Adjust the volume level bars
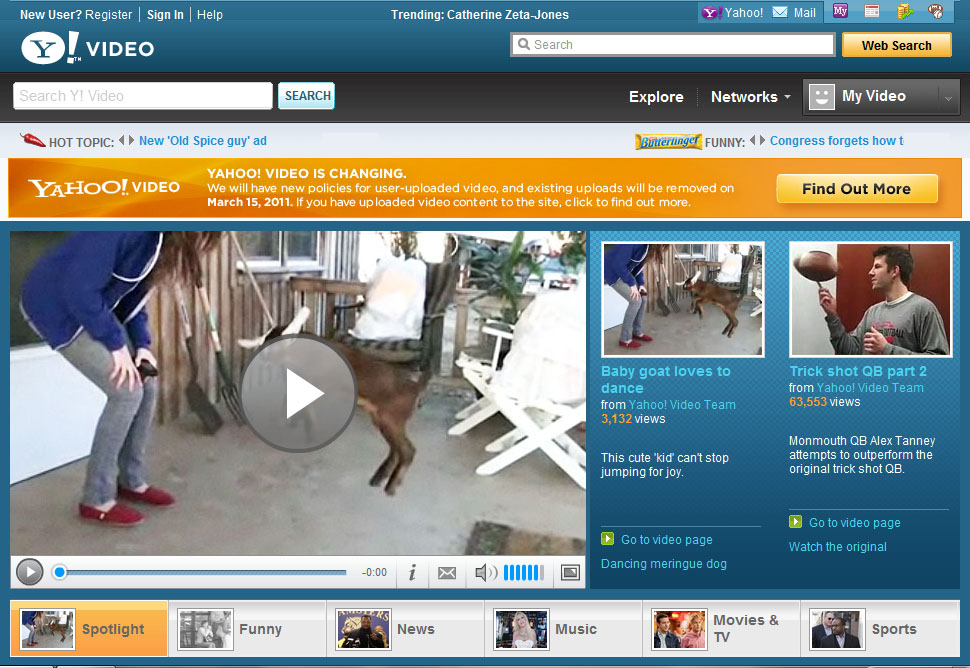Screen dimensions: 970x668 click(523, 573)
